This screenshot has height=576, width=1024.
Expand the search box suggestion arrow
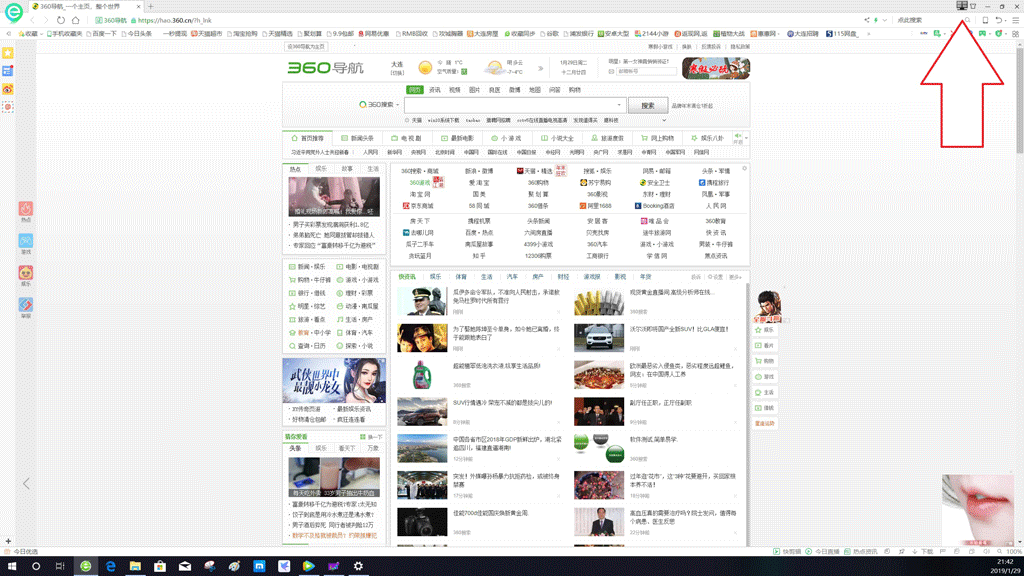click(x=618, y=104)
